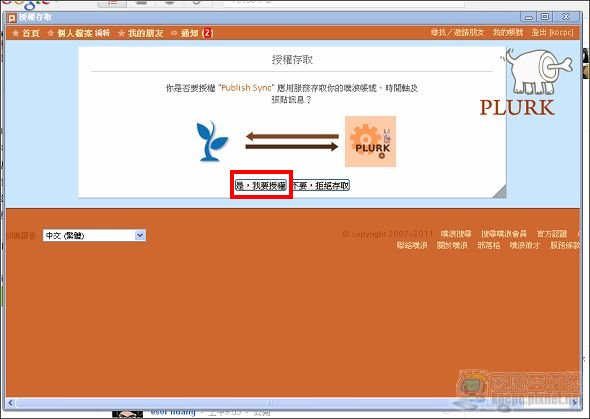The image size is (590, 419).
Task: Click the 不要，拒絕存取 deny button
Action: (x=321, y=185)
